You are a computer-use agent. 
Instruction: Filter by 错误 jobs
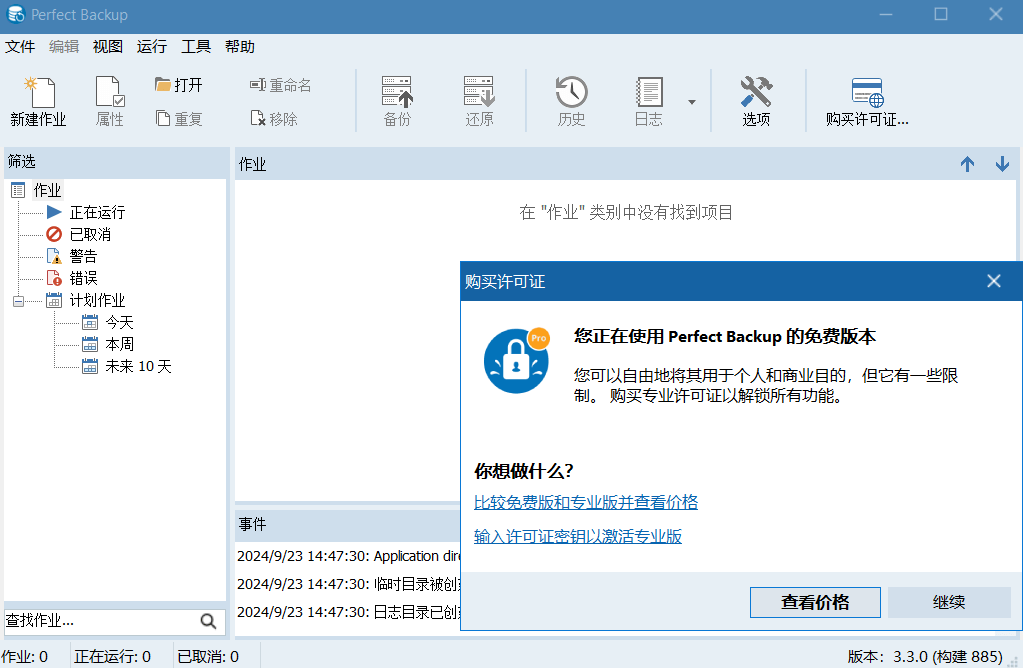tap(83, 279)
